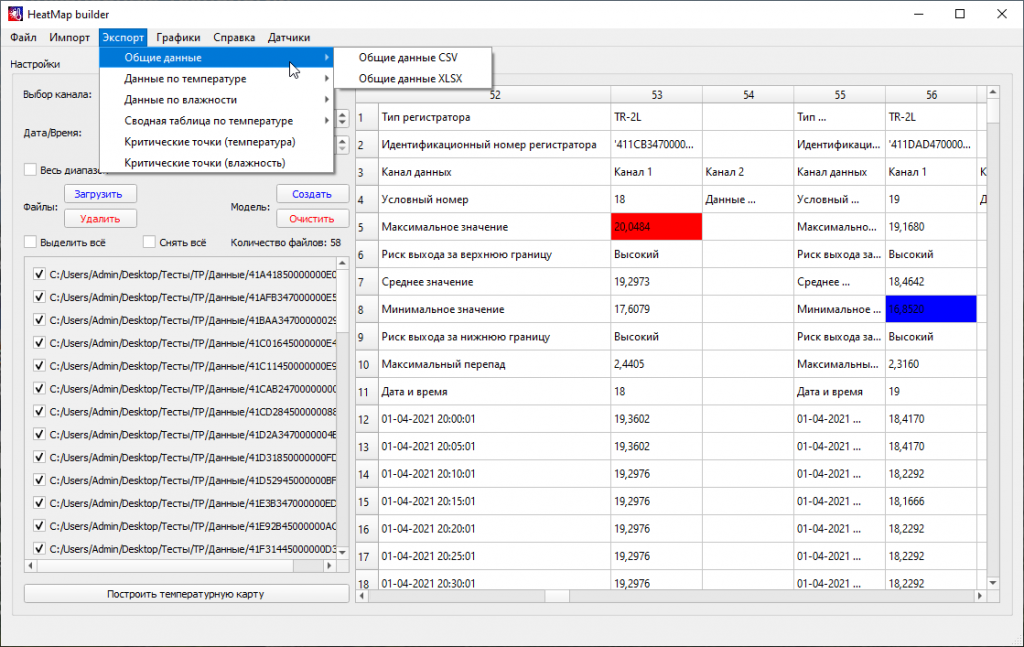Click the red Удалить button
This screenshot has height=647, width=1024.
click(99, 219)
